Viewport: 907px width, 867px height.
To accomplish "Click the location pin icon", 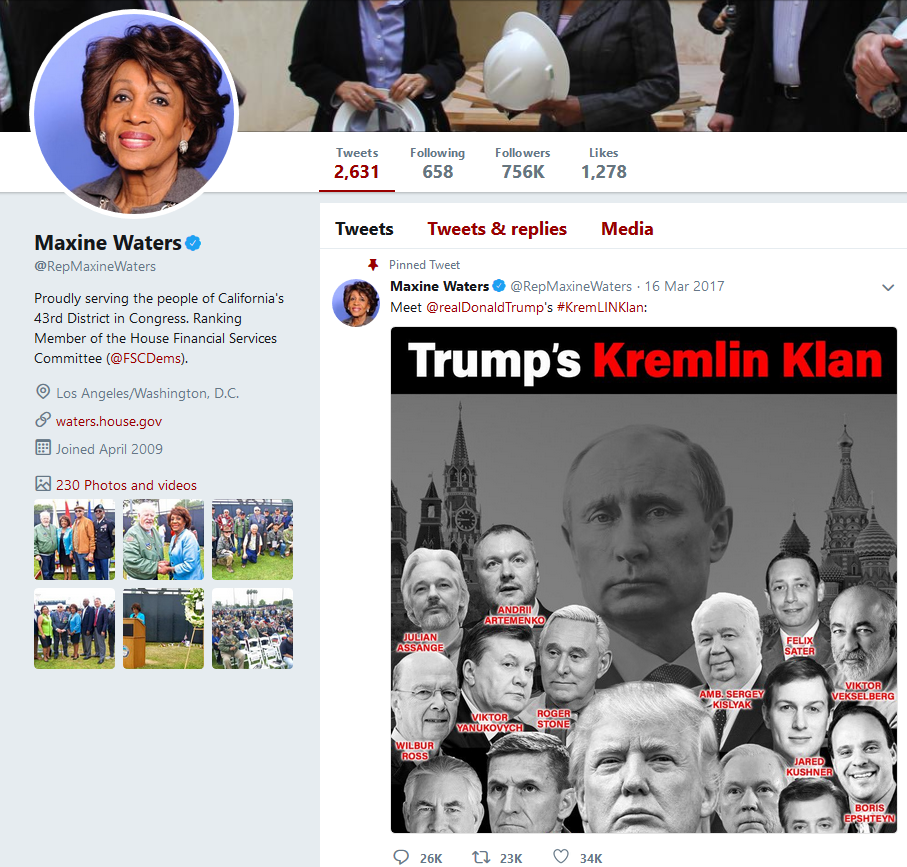I will point(43,392).
